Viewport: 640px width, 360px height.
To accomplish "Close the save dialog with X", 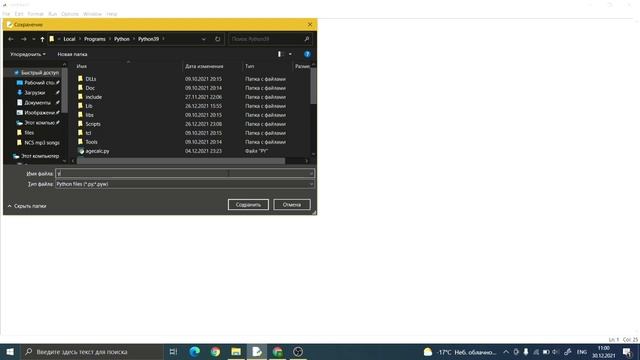I will pos(310,24).
